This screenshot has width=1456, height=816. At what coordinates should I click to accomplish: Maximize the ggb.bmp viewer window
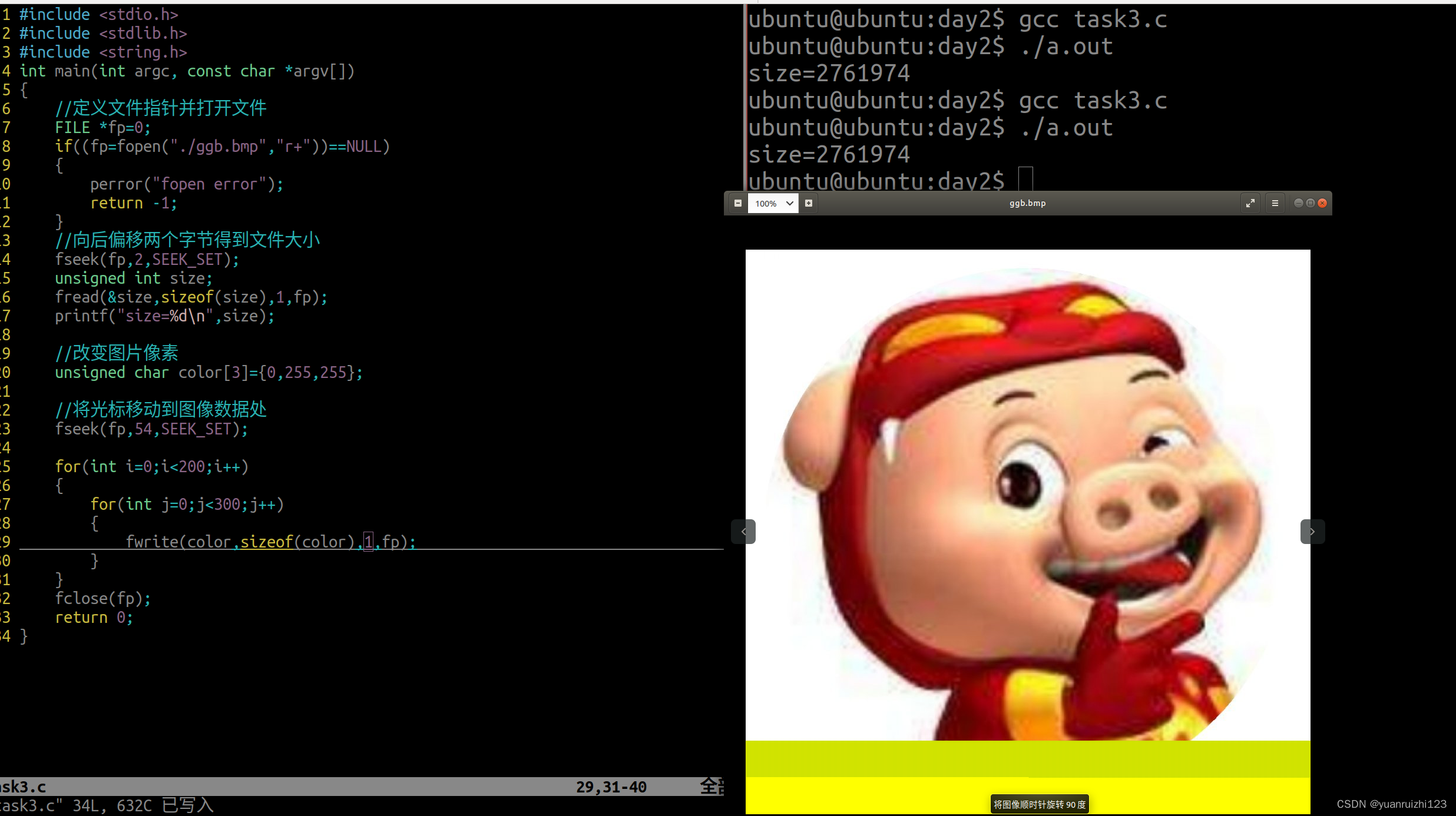(1310, 203)
